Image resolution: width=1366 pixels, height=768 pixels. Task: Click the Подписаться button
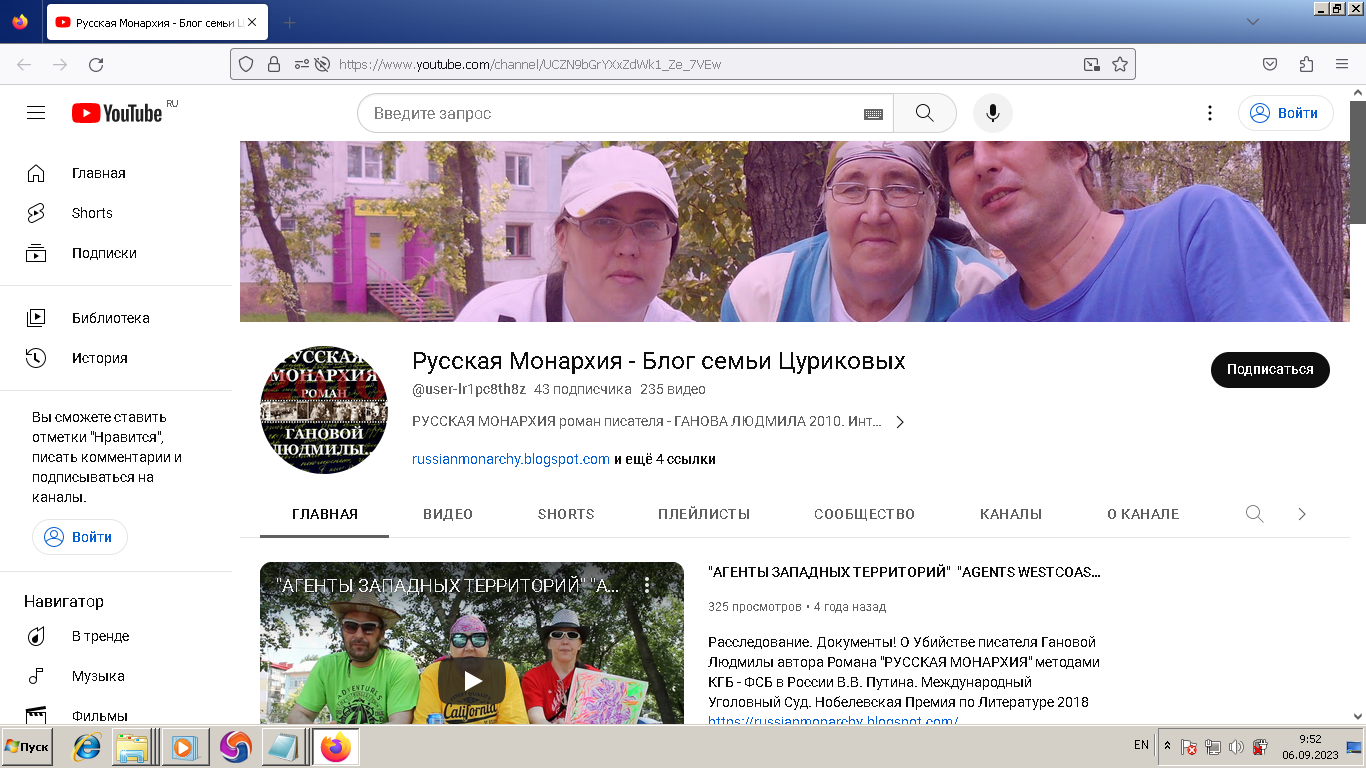(1270, 369)
